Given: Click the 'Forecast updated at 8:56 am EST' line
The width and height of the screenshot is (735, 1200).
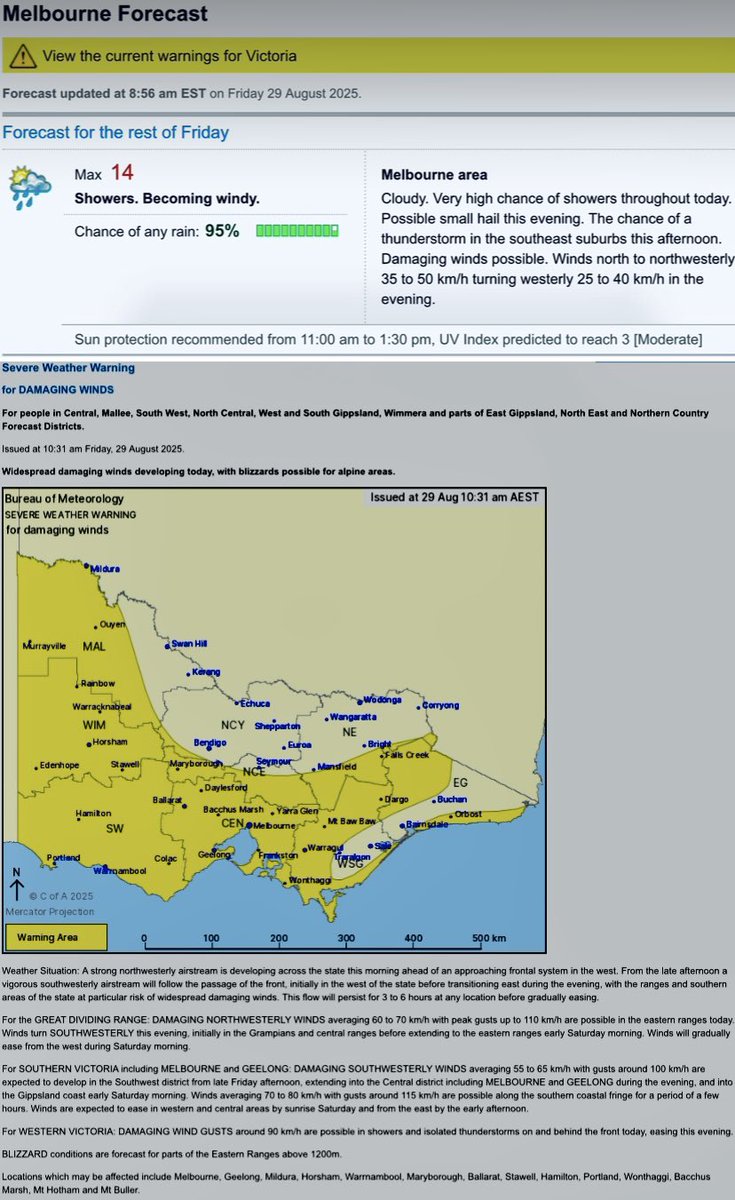Looking at the screenshot, I should pos(181,94).
